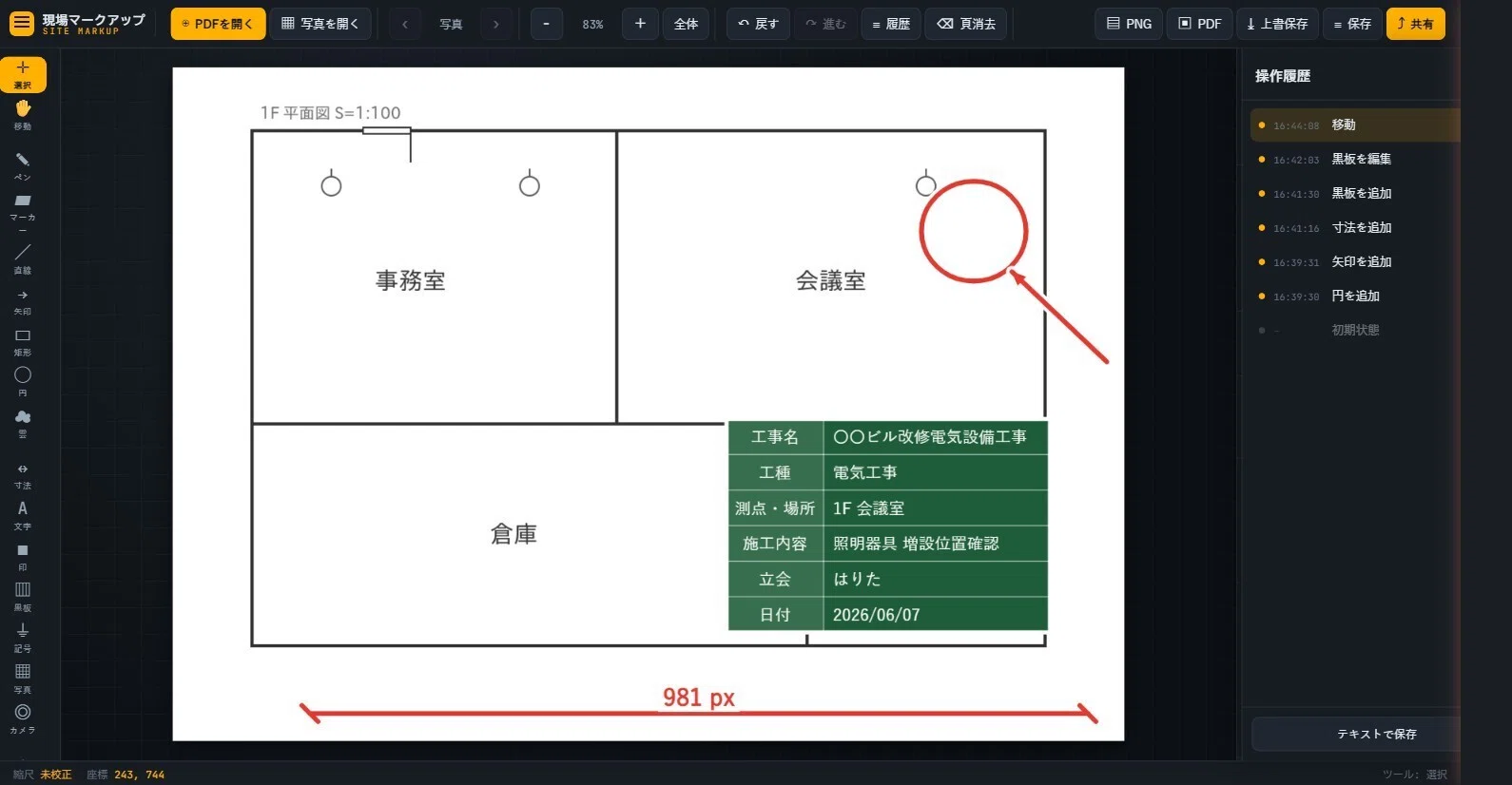Select history entry 矢印を追加
The width and height of the screenshot is (1512, 785).
pyautogui.click(x=1354, y=262)
